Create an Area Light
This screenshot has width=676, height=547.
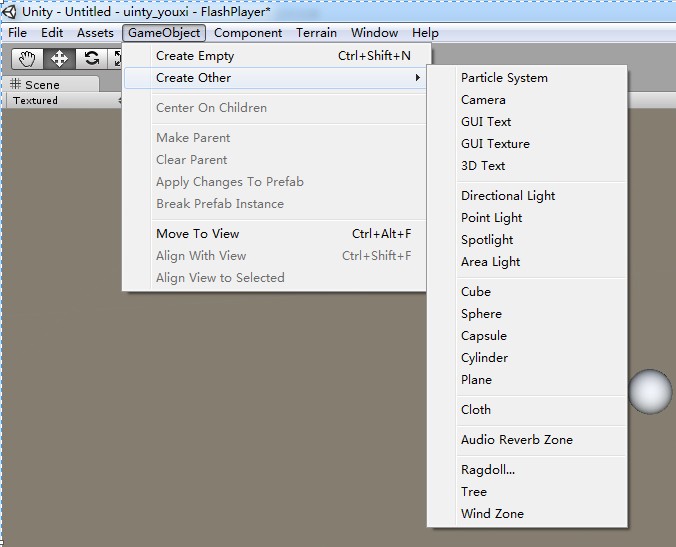pyautogui.click(x=527, y=262)
